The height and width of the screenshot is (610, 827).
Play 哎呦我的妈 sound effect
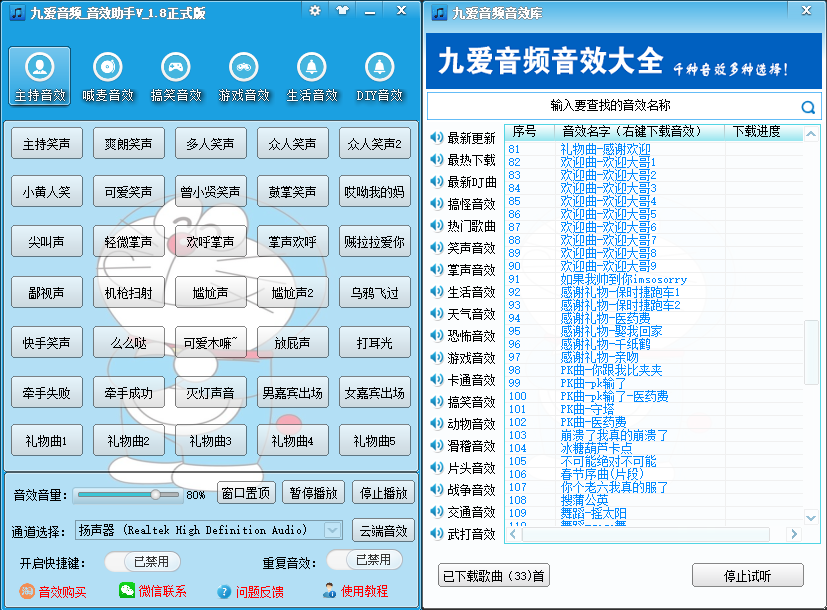click(x=374, y=191)
